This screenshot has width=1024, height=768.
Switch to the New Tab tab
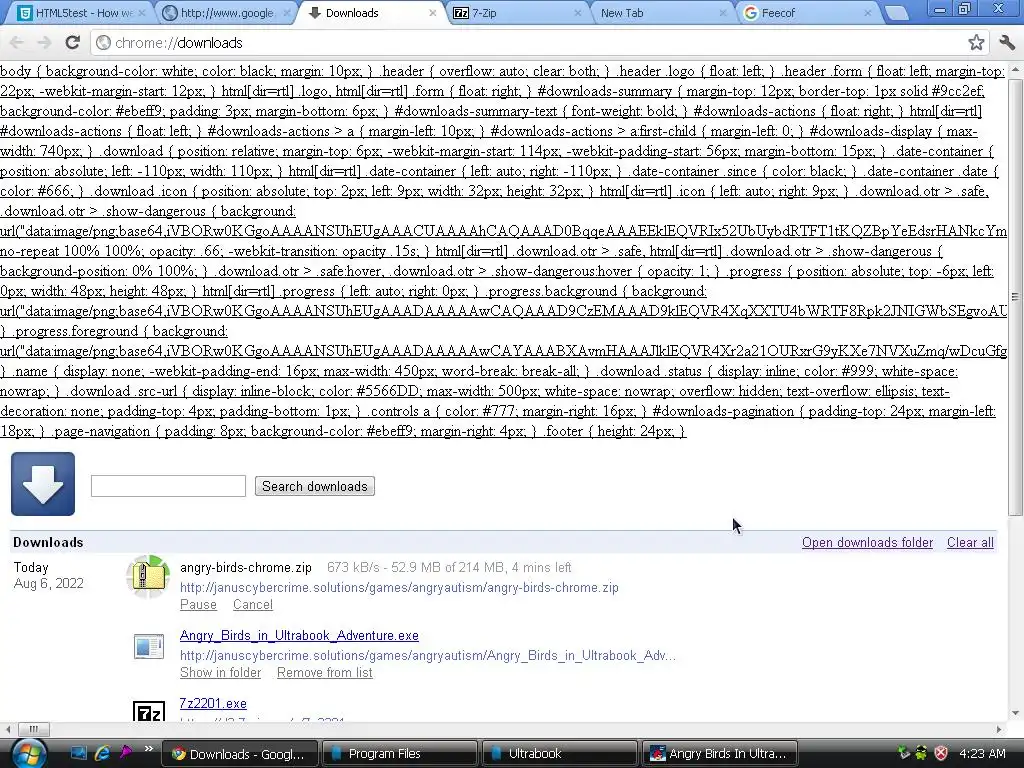coord(661,12)
